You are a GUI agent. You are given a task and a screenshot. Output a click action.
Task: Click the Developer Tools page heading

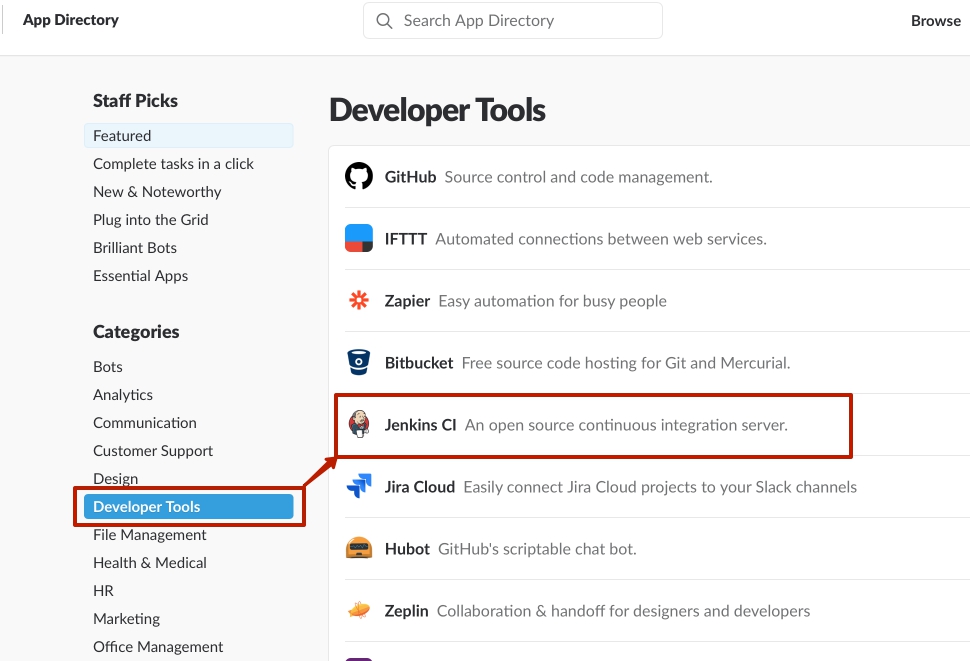pos(437,110)
